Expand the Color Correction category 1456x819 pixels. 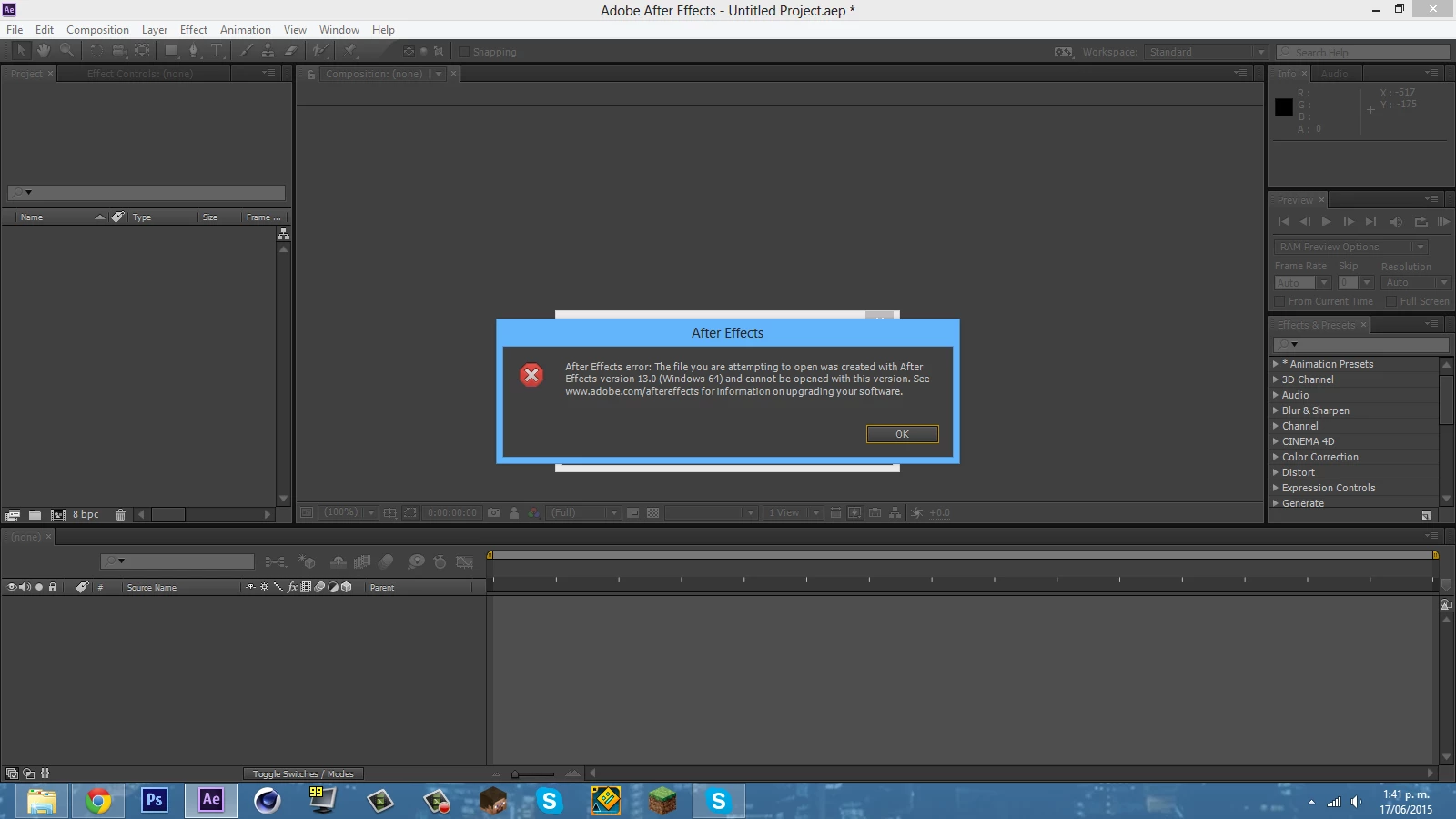click(x=1276, y=457)
